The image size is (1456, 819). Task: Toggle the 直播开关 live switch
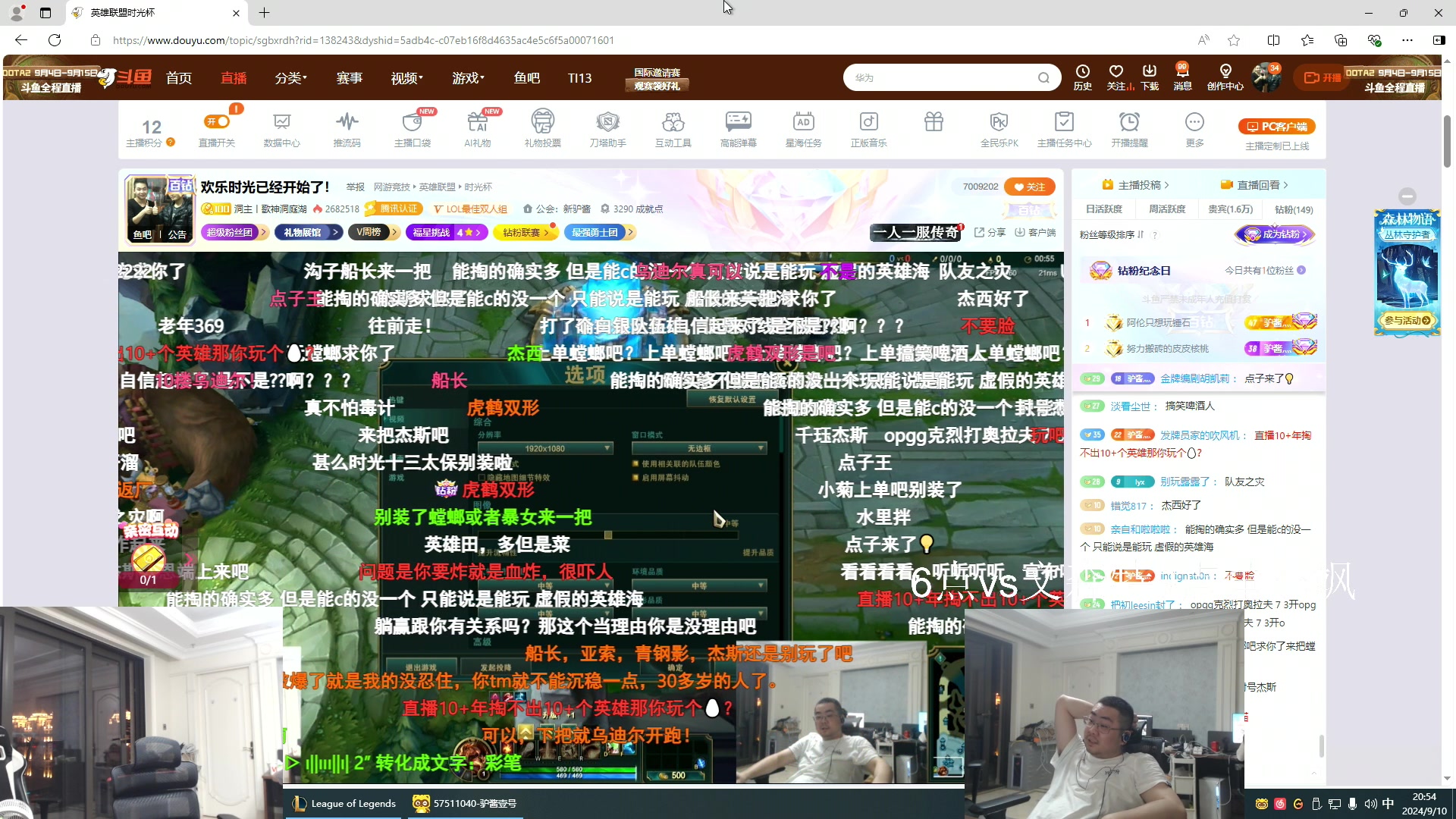217,121
